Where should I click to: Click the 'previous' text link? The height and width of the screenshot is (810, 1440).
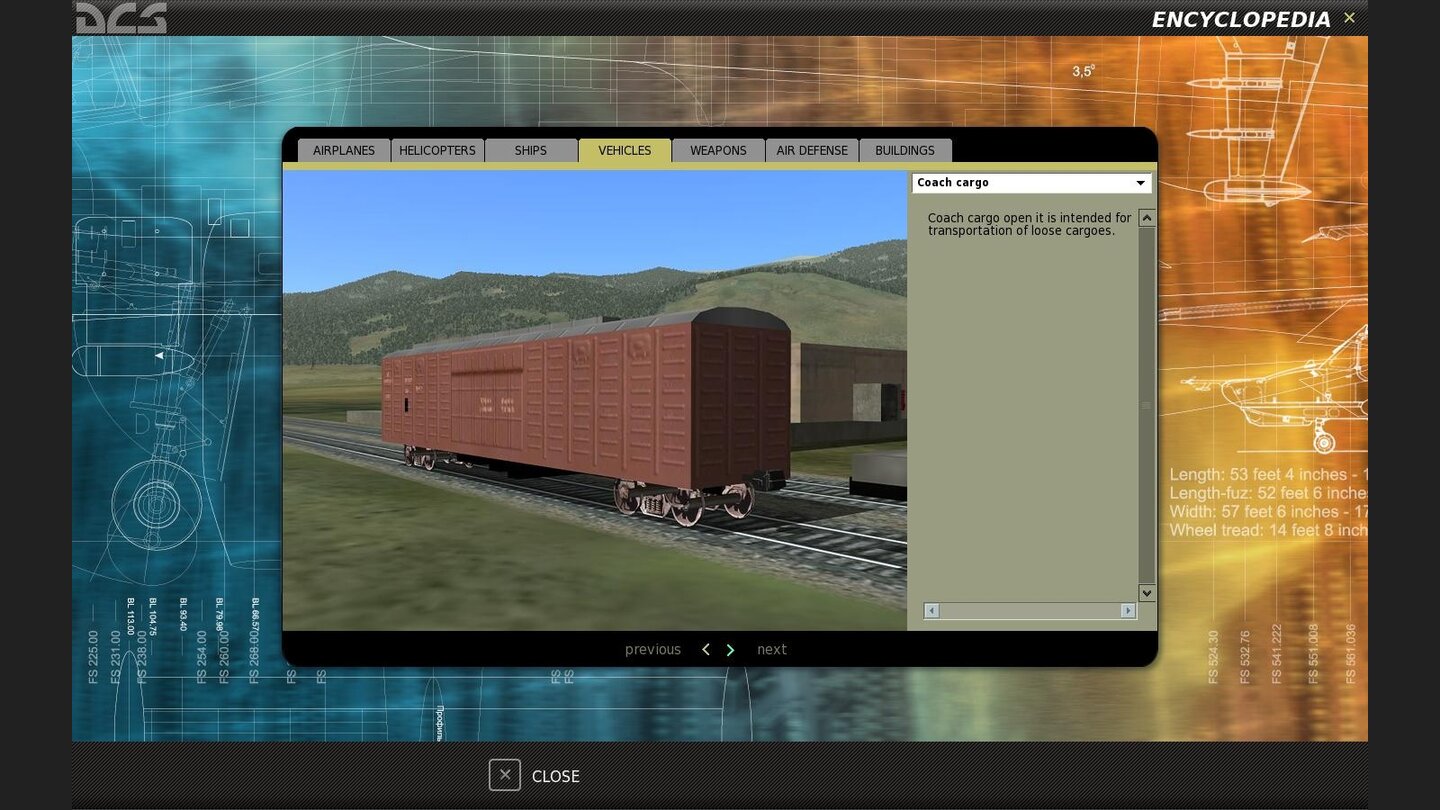point(653,650)
